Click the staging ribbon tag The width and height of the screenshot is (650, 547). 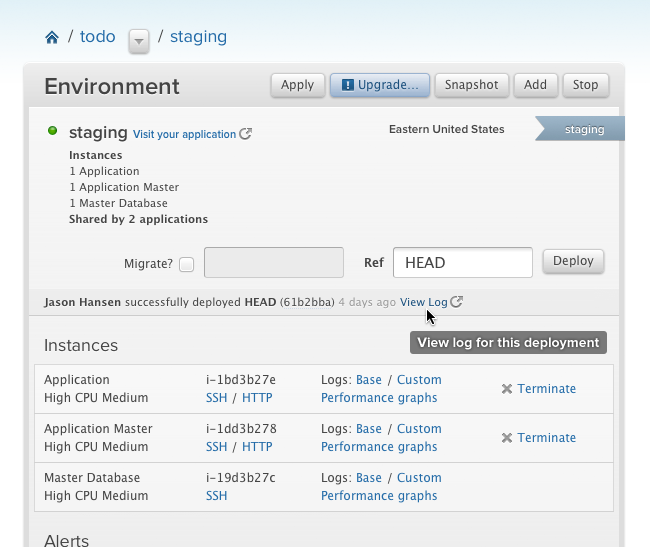[x=583, y=129]
